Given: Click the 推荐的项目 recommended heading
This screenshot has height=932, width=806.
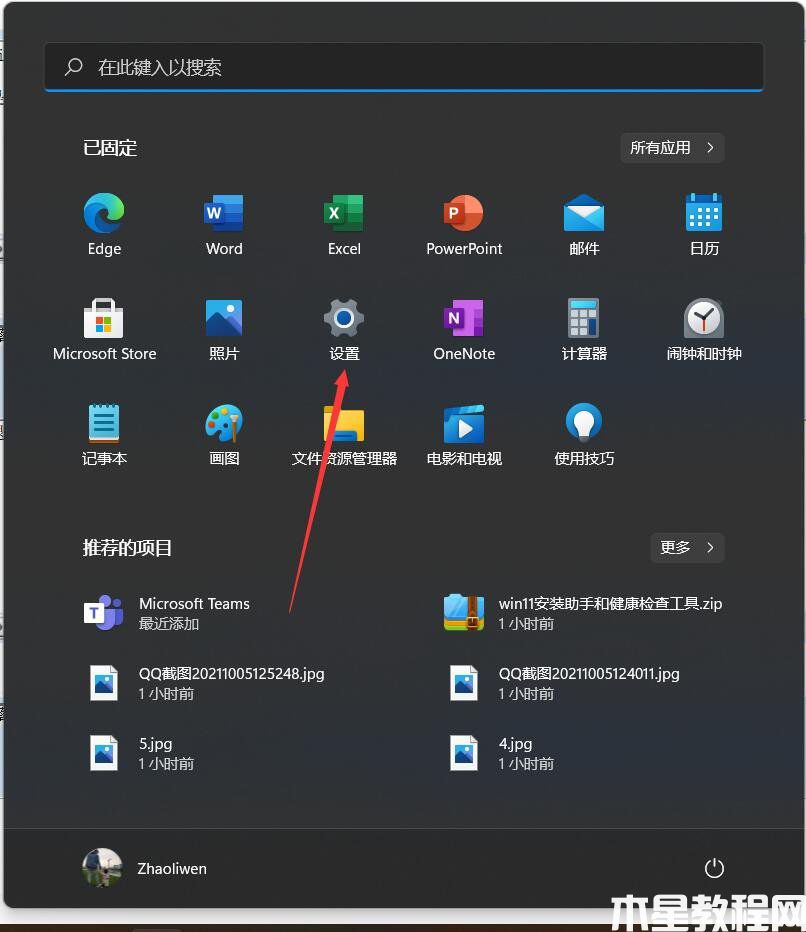Looking at the screenshot, I should click(x=127, y=547).
